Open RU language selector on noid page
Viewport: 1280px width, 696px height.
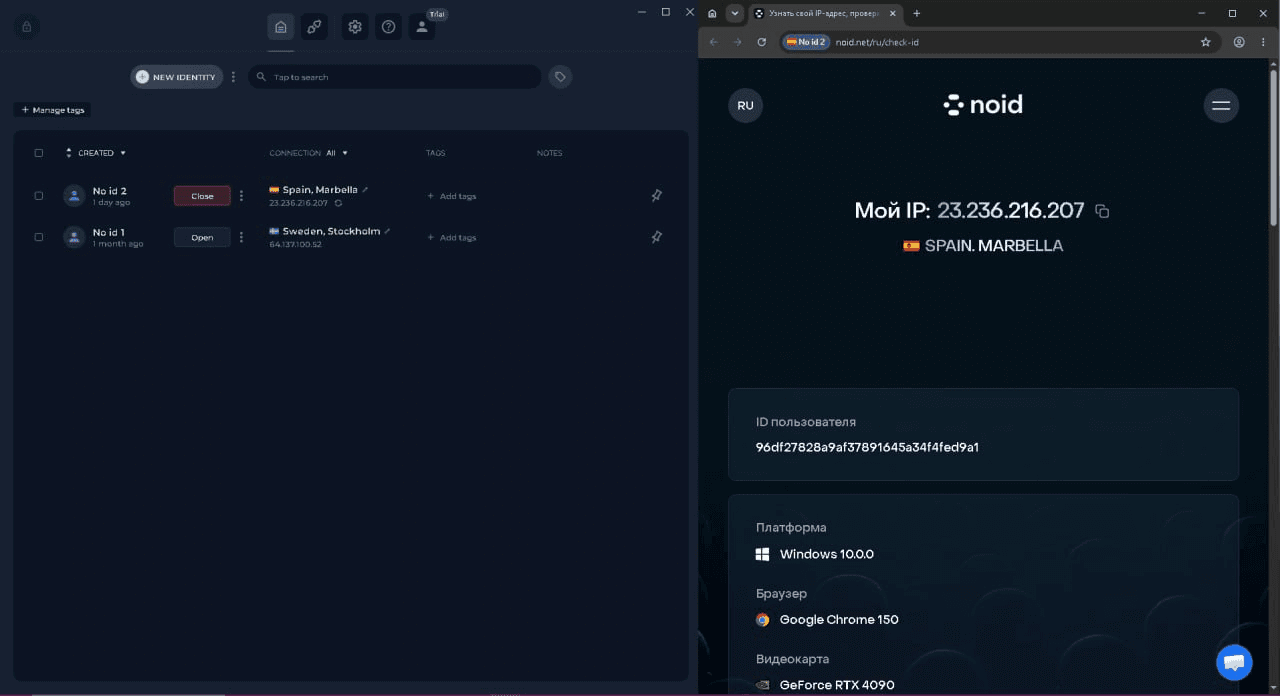click(745, 105)
